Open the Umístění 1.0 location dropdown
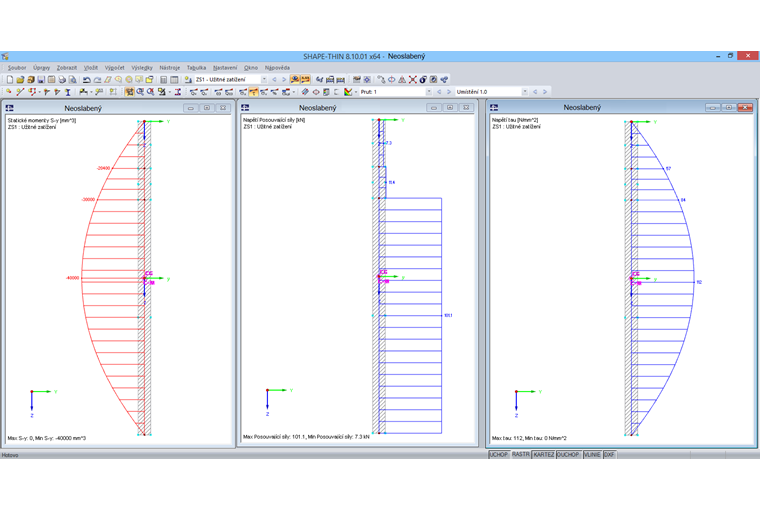This screenshot has width=760, height=510. coord(525,92)
